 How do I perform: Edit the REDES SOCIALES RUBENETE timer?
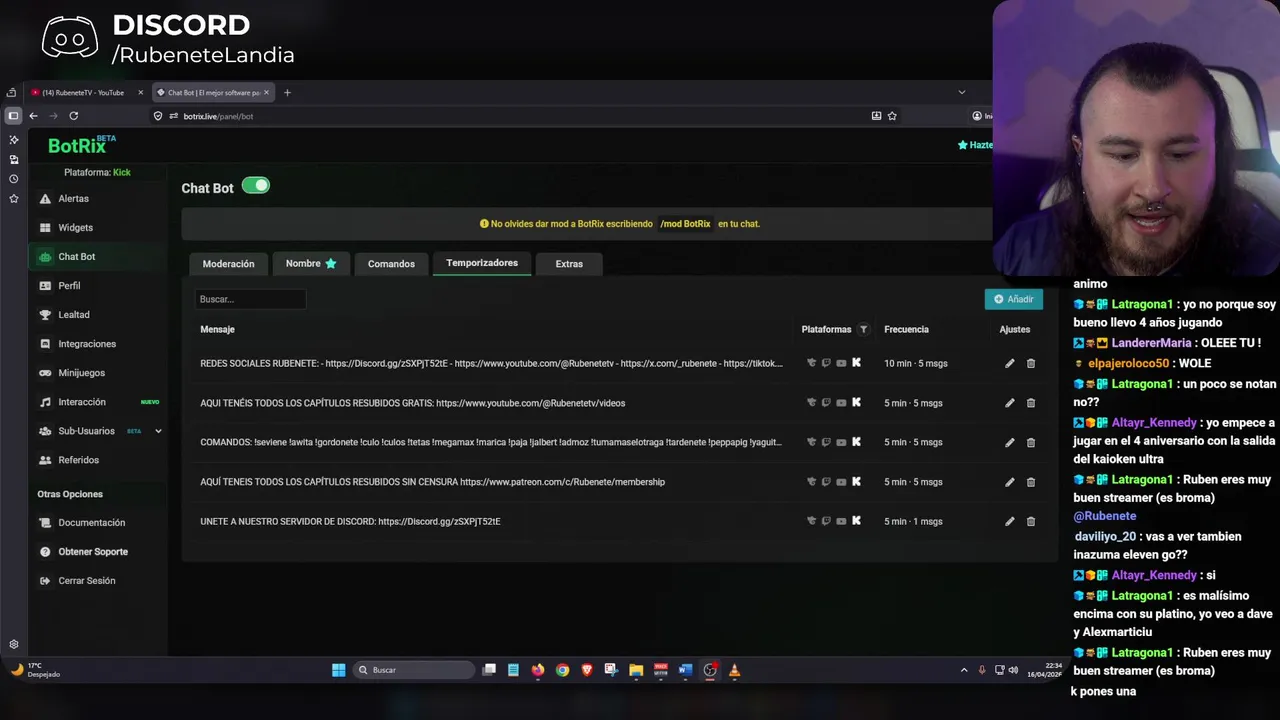[1009, 363]
